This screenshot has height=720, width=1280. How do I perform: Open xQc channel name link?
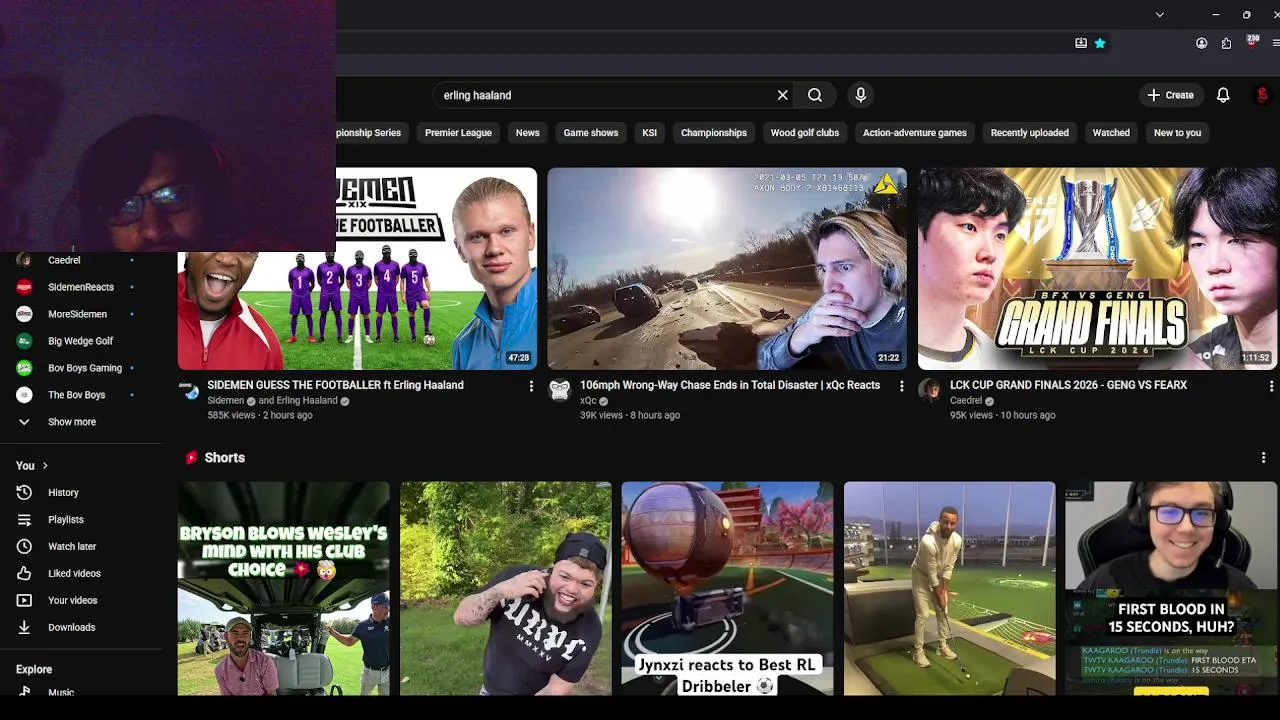(588, 401)
